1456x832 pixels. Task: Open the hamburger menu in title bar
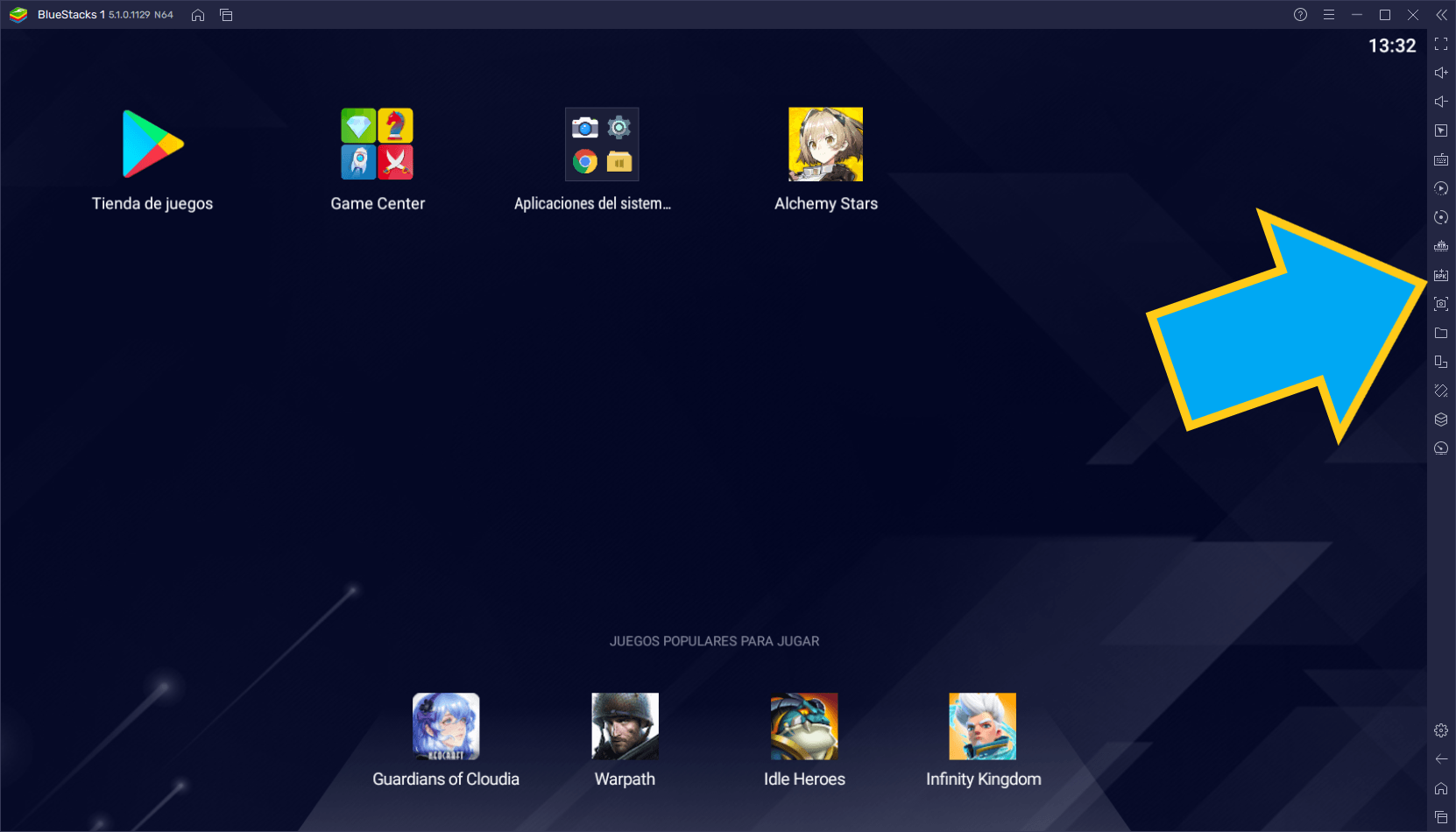tap(1329, 15)
